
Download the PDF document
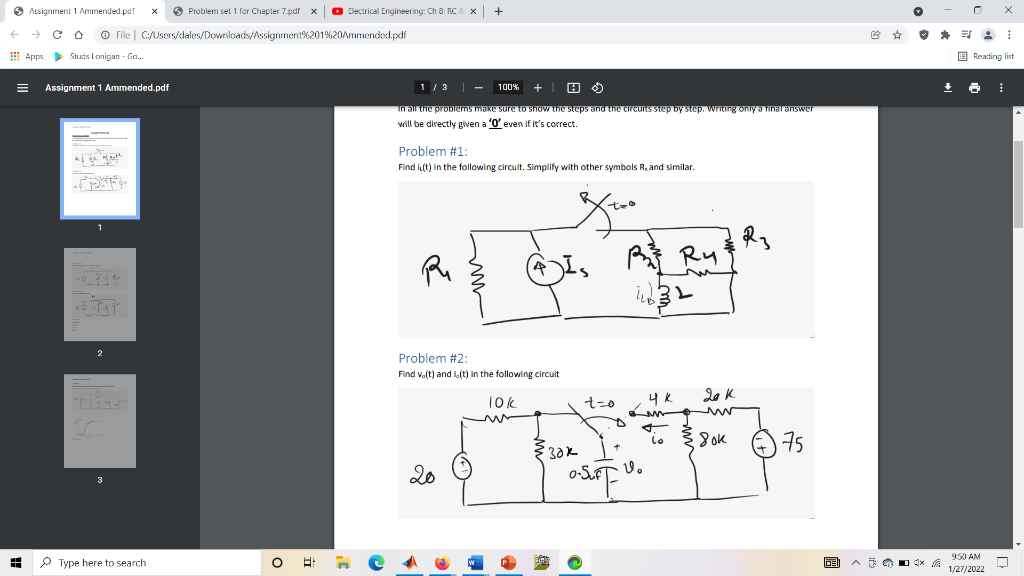coord(947,87)
